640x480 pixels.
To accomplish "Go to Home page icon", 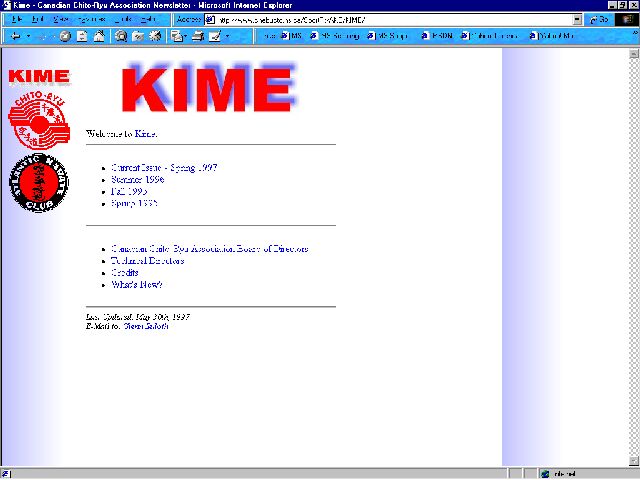I will click(x=99, y=36).
